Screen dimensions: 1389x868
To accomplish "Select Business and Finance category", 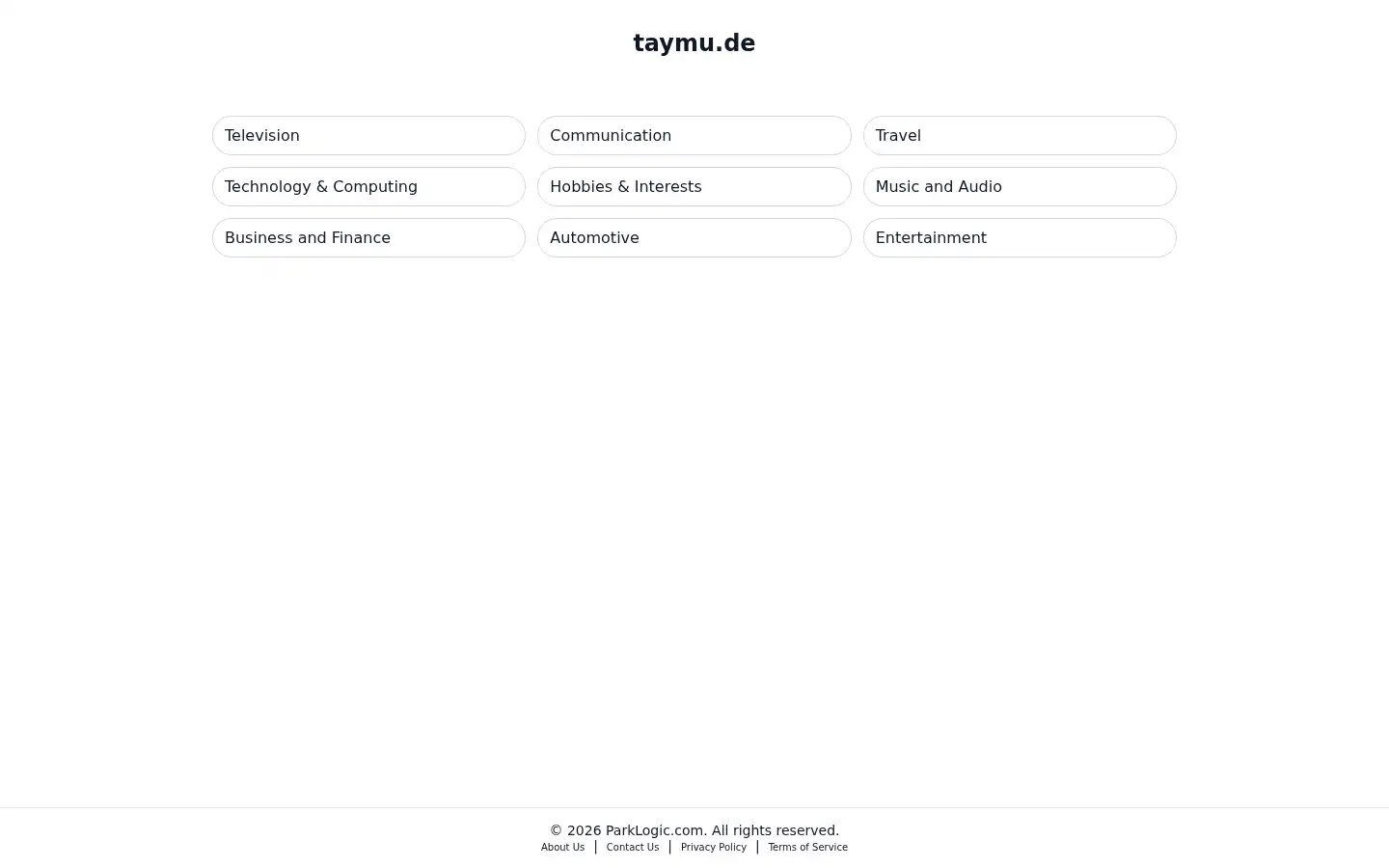I will pos(368,237).
